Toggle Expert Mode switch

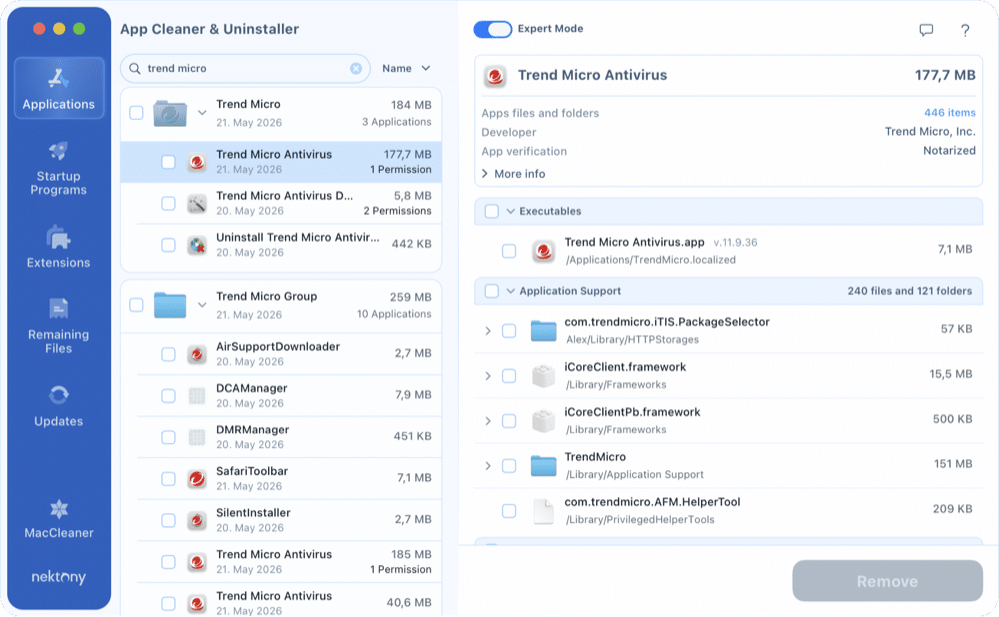tap(492, 29)
